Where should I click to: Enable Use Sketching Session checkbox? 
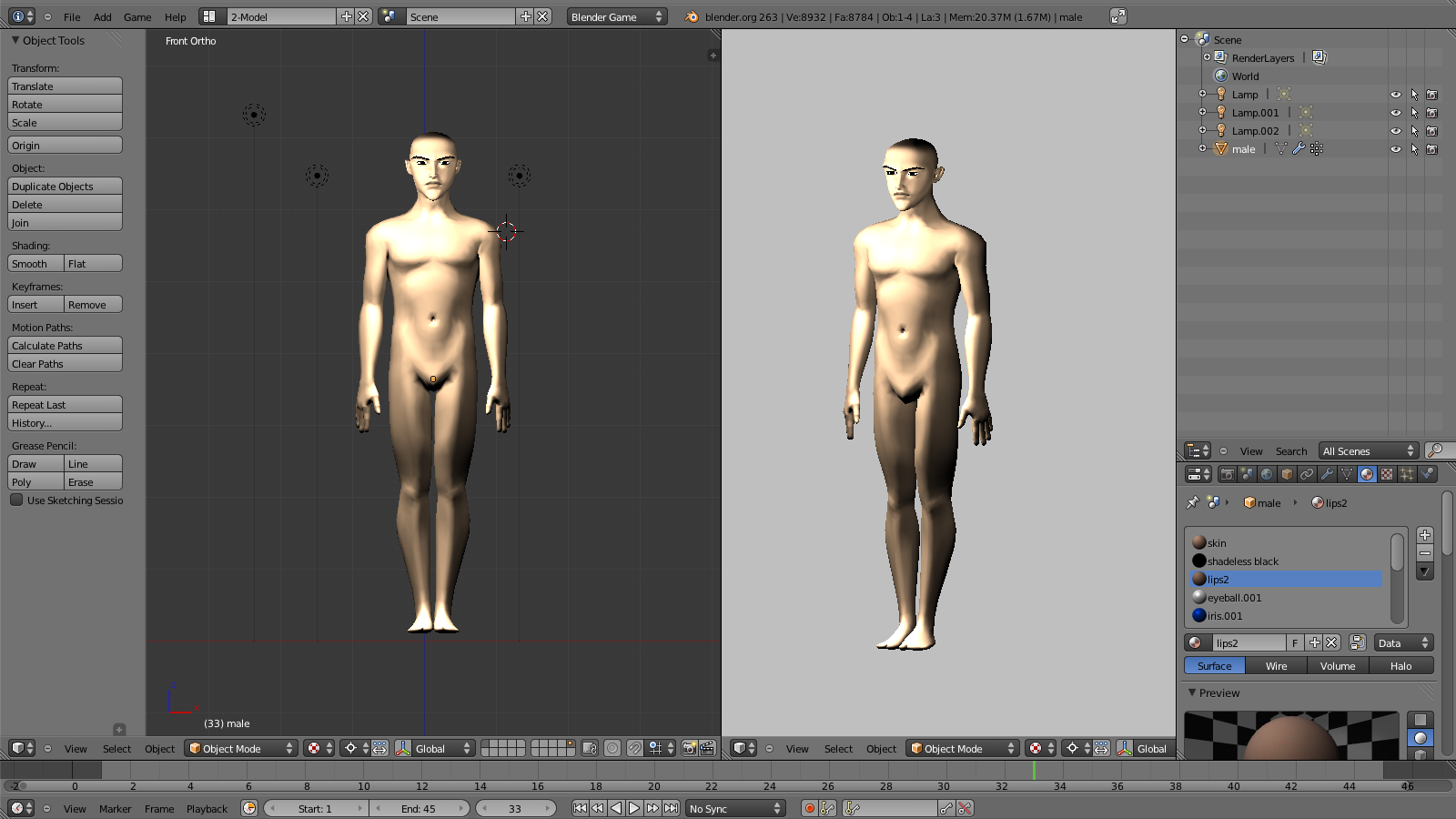[16, 500]
